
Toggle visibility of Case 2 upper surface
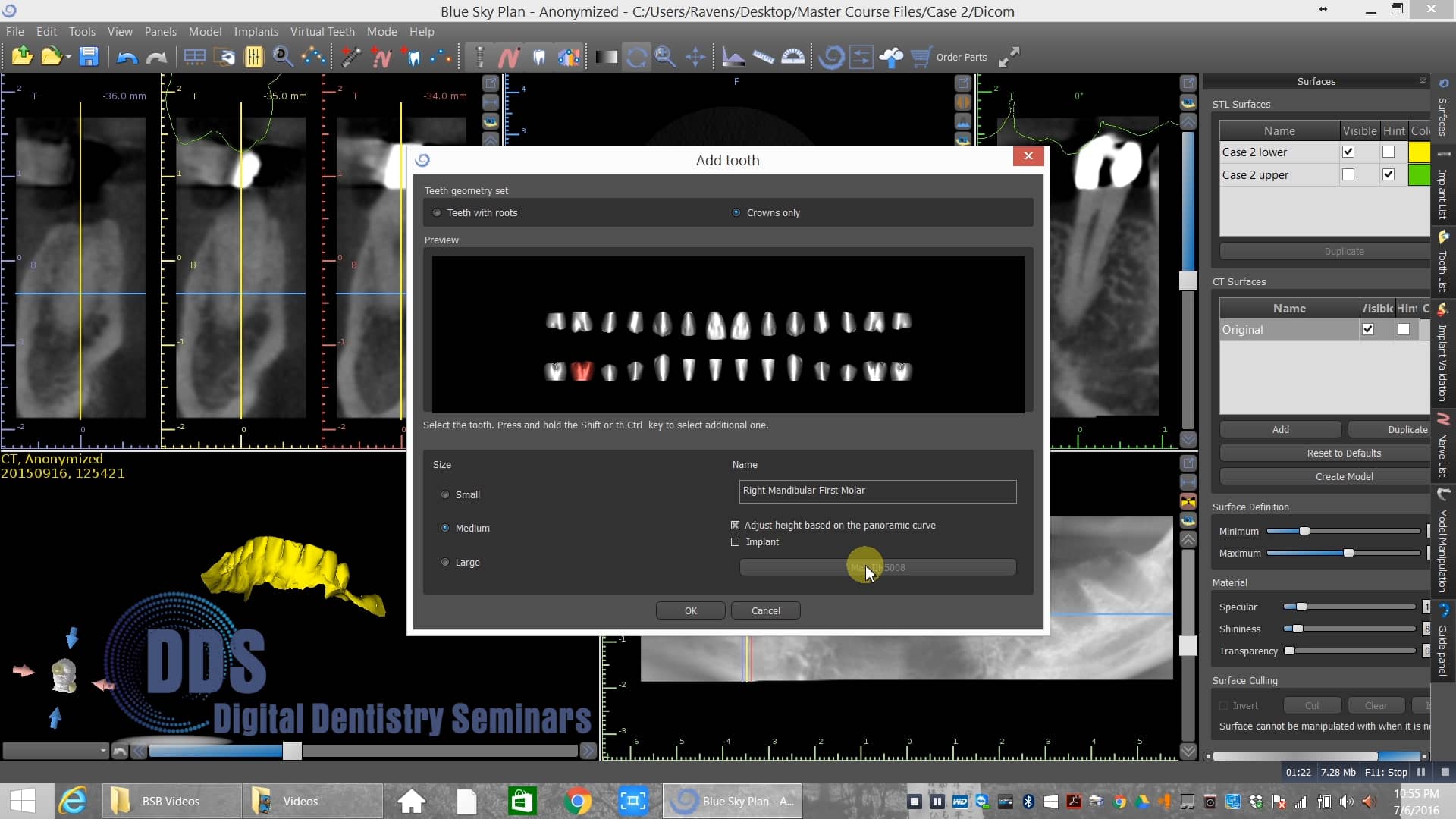pos(1348,175)
